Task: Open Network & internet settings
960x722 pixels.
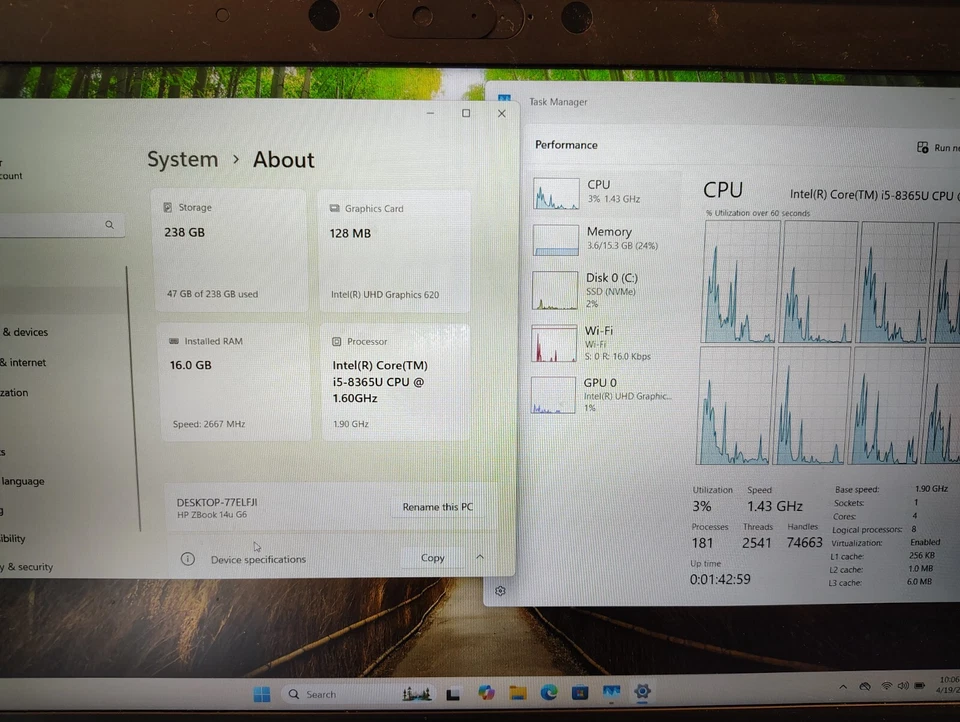Action: click(x=22, y=362)
